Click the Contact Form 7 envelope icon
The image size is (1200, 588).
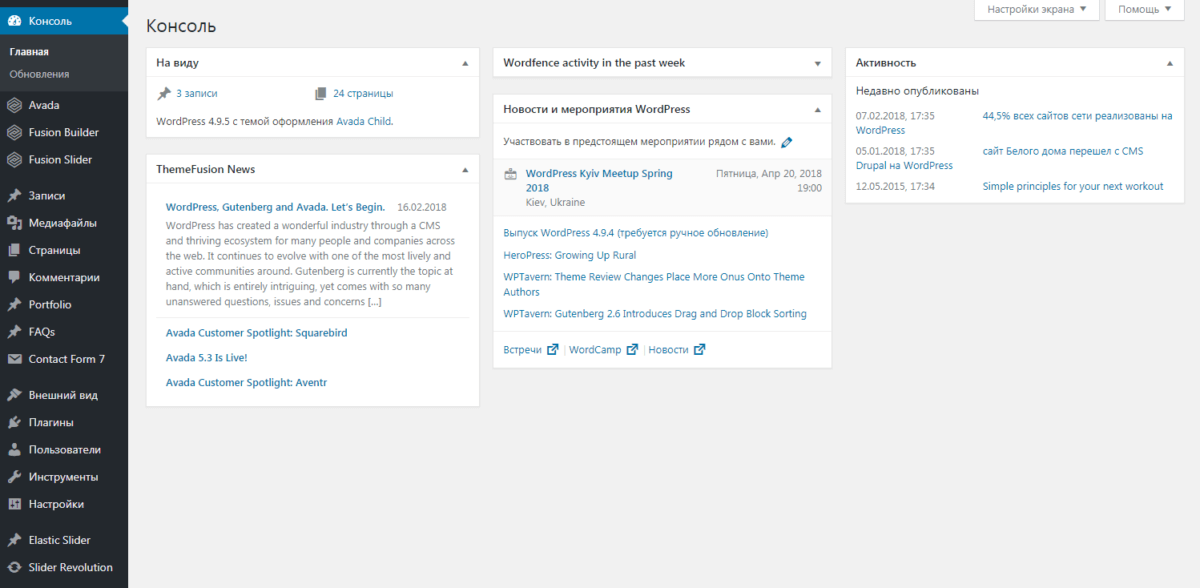14,359
